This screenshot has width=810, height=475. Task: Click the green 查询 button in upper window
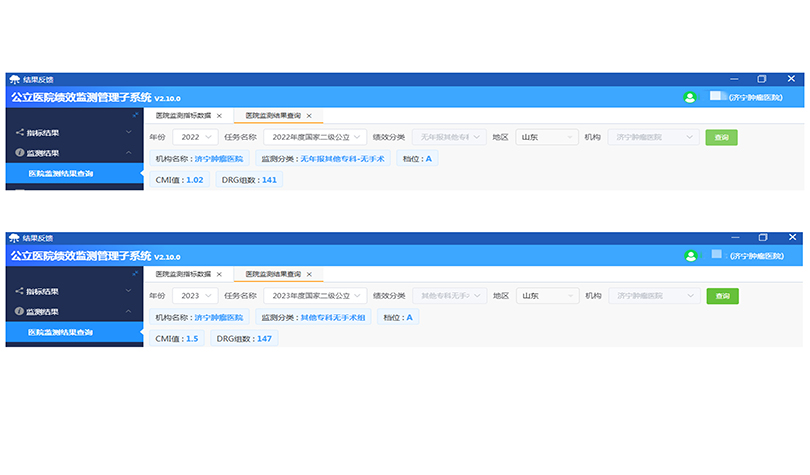coord(721,137)
